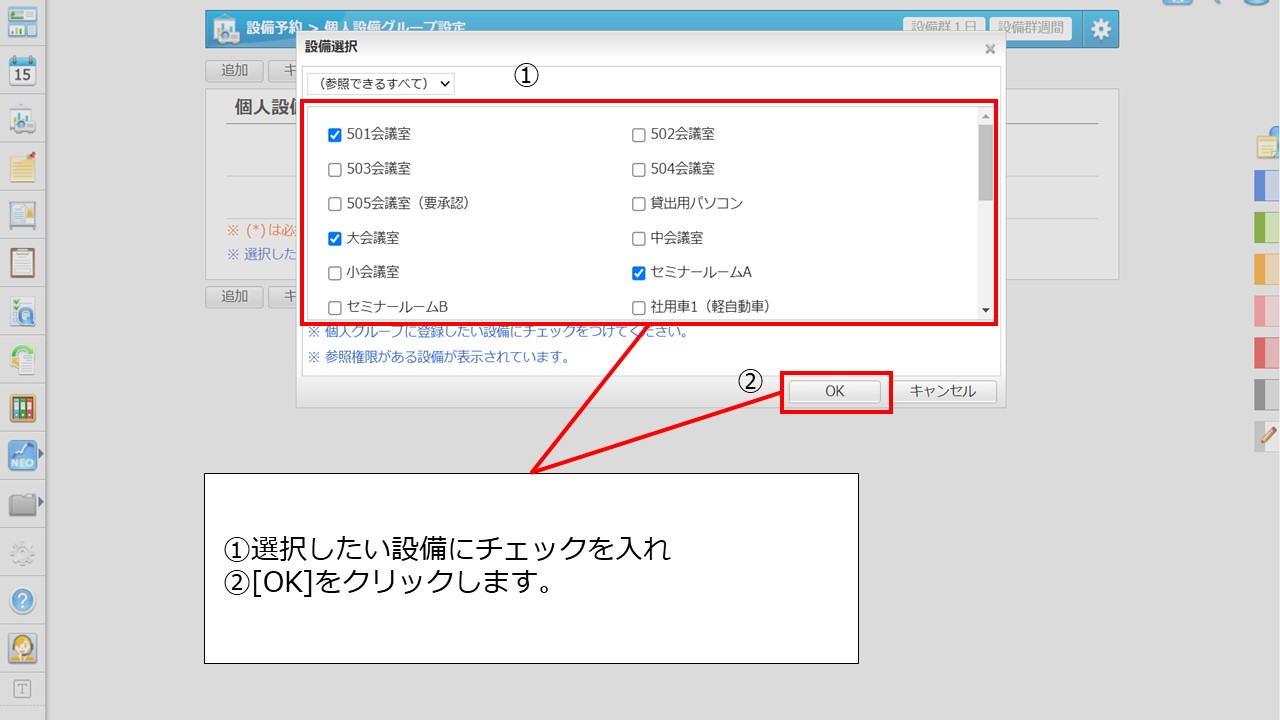Expand the folder icon's side arrow
1280x720 pixels.
click(41, 500)
